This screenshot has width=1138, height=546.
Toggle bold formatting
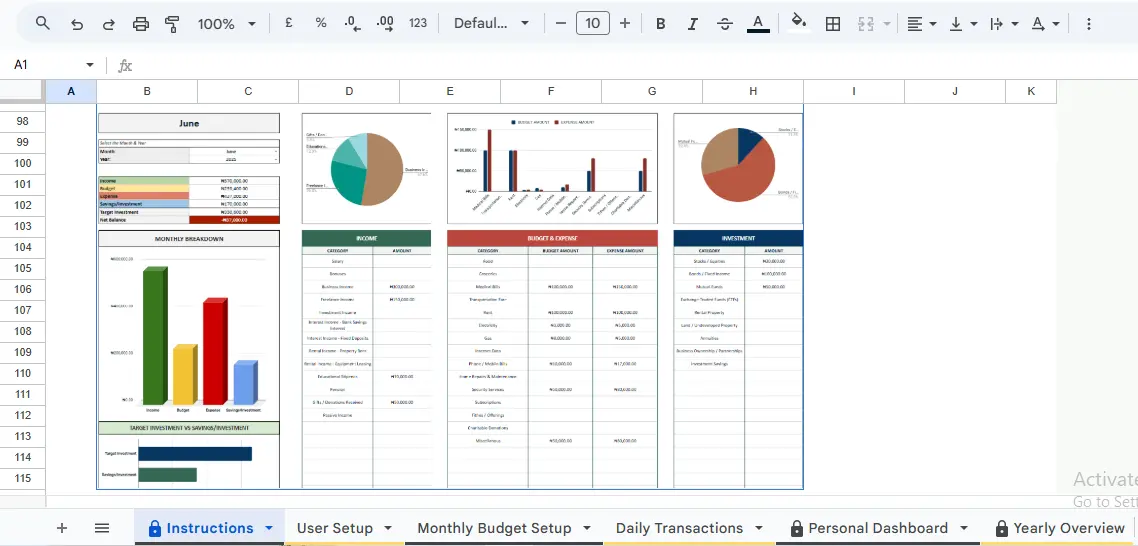(660, 24)
